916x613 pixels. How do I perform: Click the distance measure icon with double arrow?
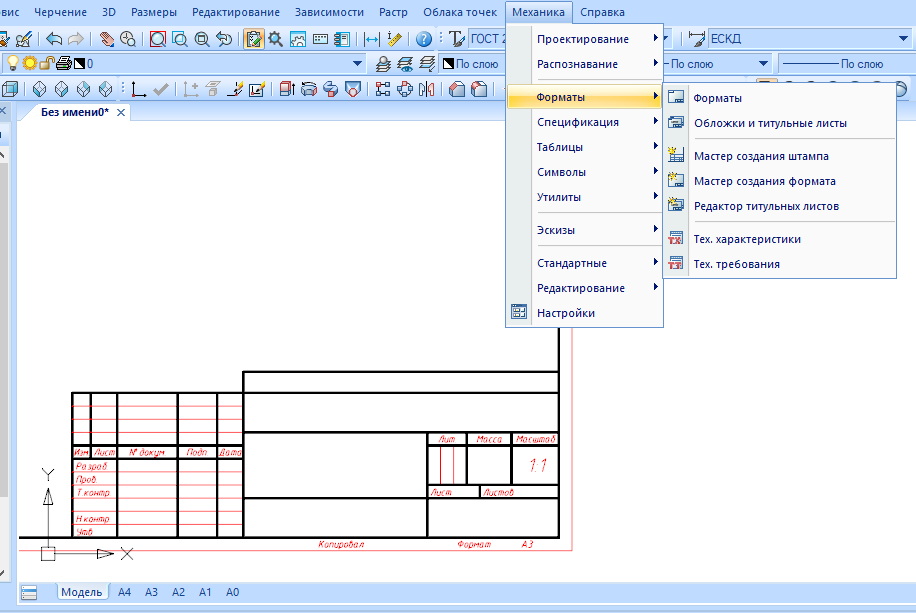pyautogui.click(x=372, y=39)
